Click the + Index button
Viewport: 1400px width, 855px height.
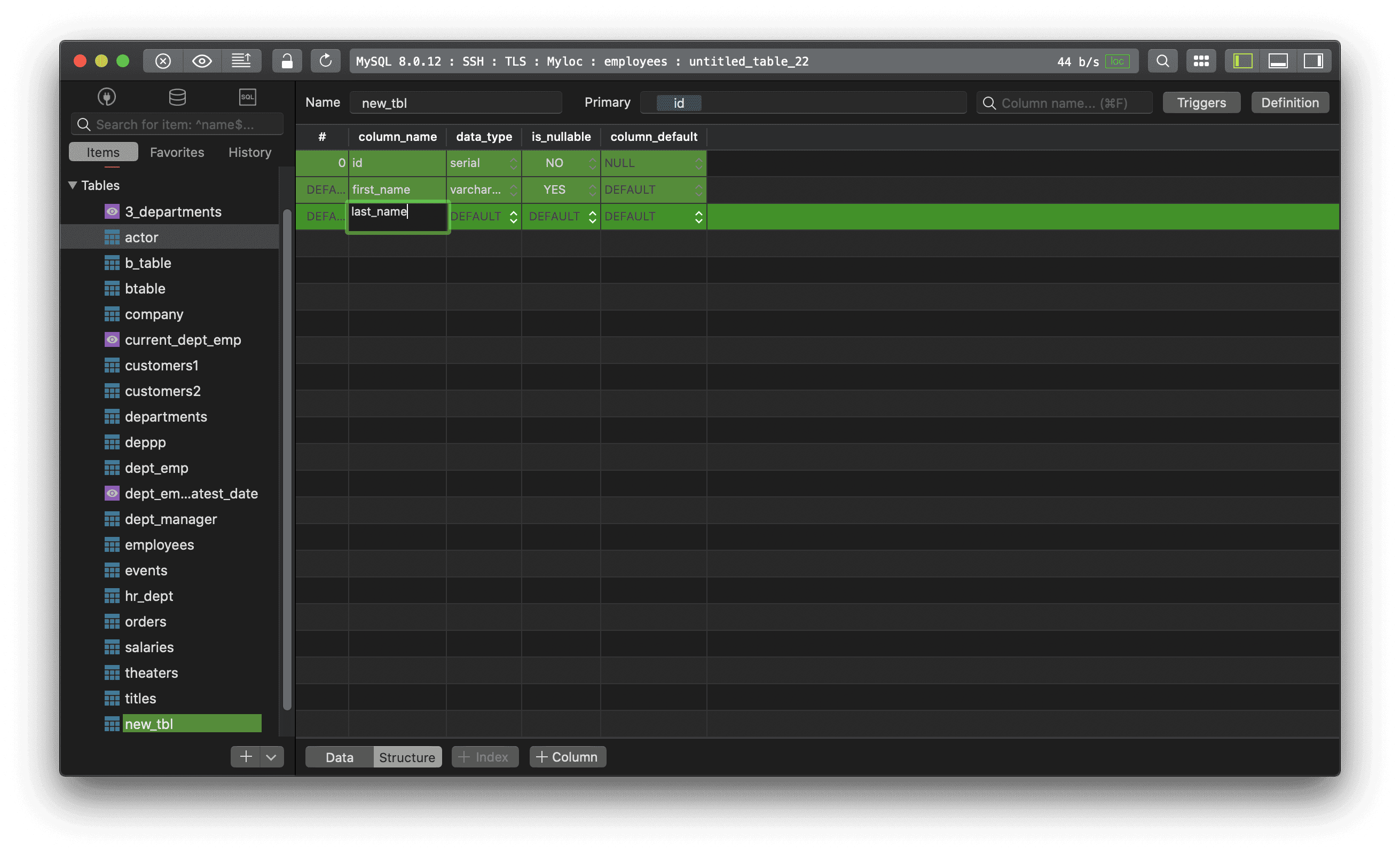pos(485,757)
